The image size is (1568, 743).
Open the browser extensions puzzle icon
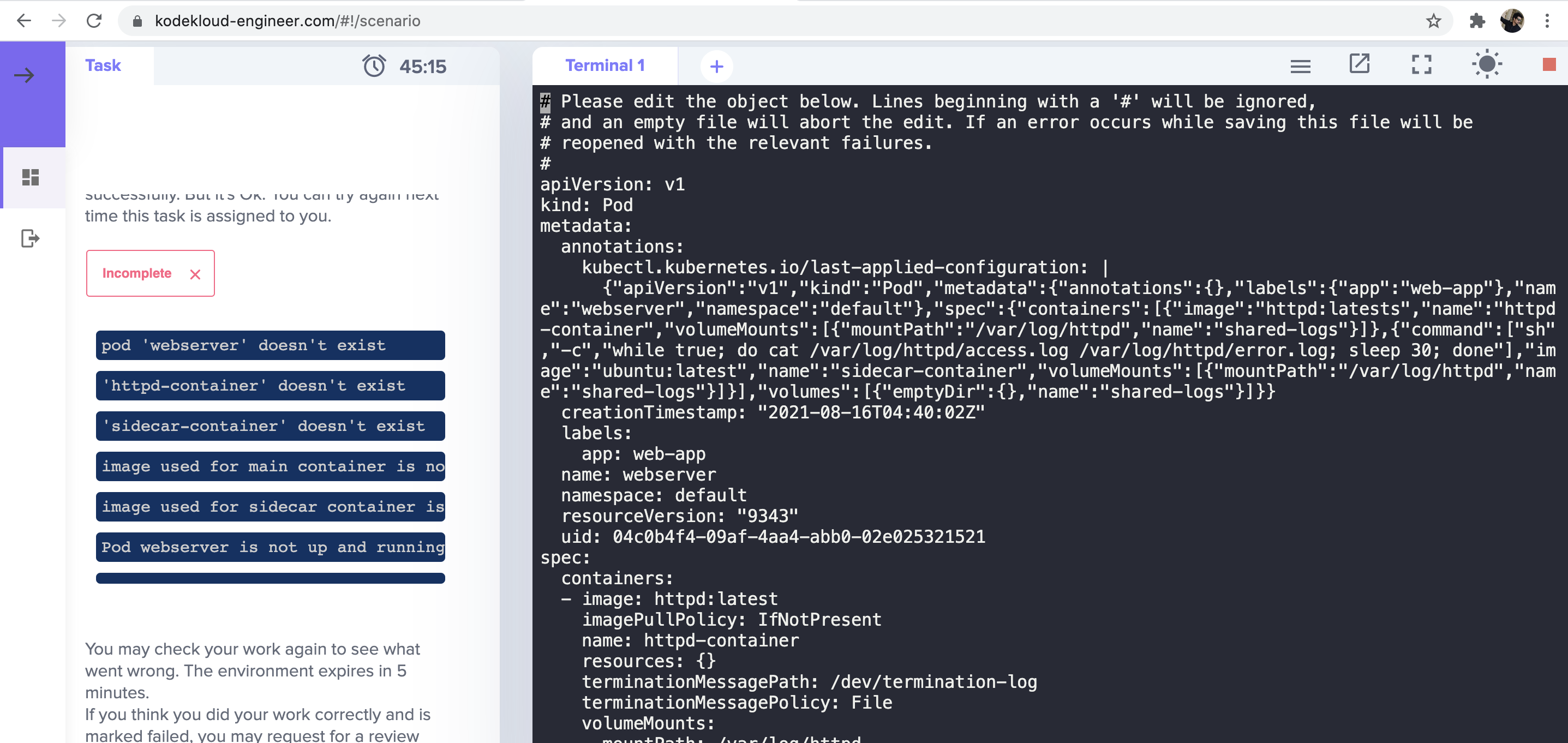click(1477, 21)
